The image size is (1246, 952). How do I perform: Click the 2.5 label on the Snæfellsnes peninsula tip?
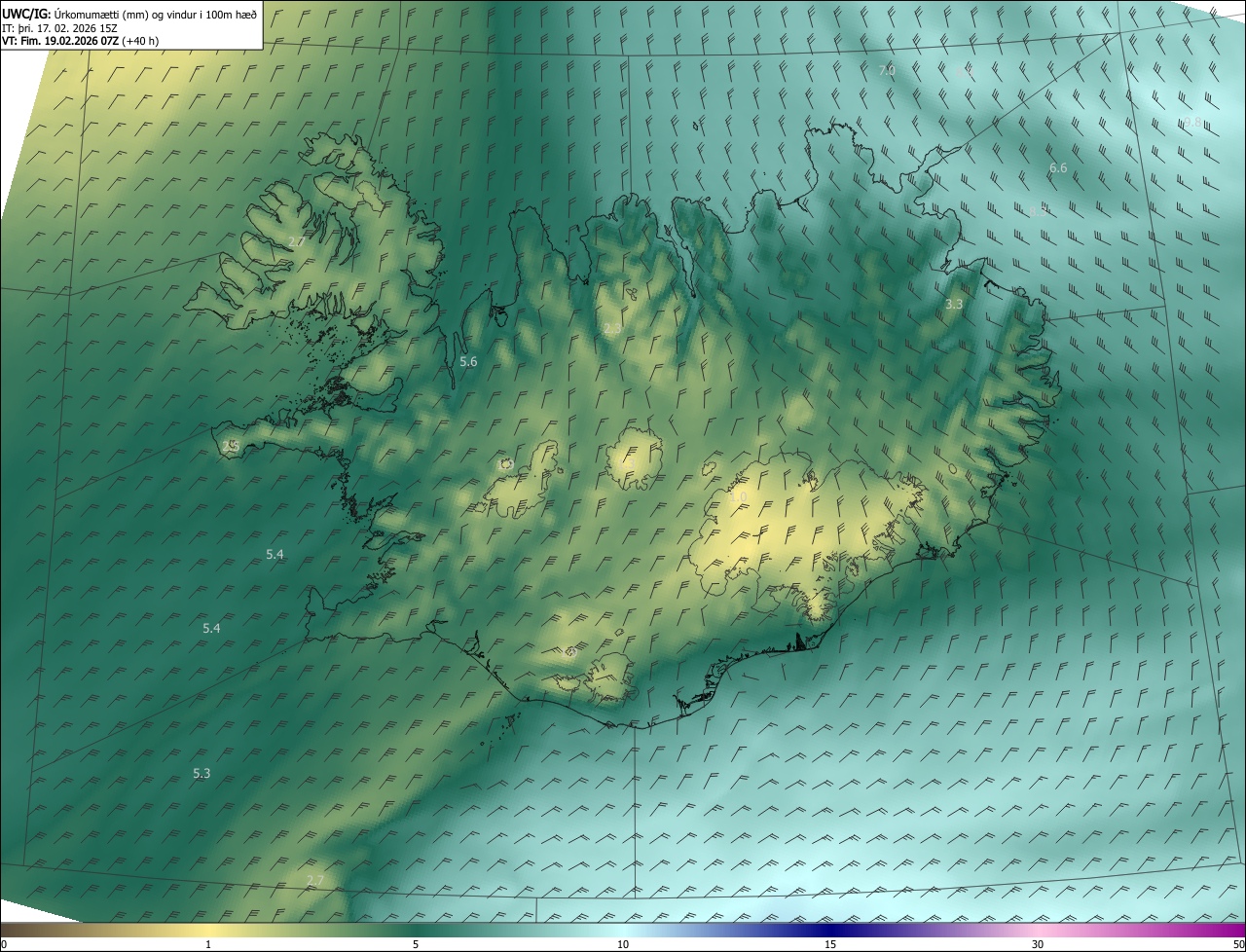(x=231, y=446)
